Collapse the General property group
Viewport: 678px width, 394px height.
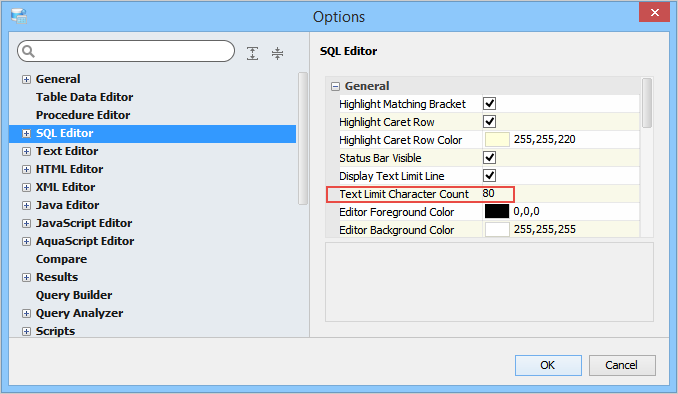click(x=335, y=86)
